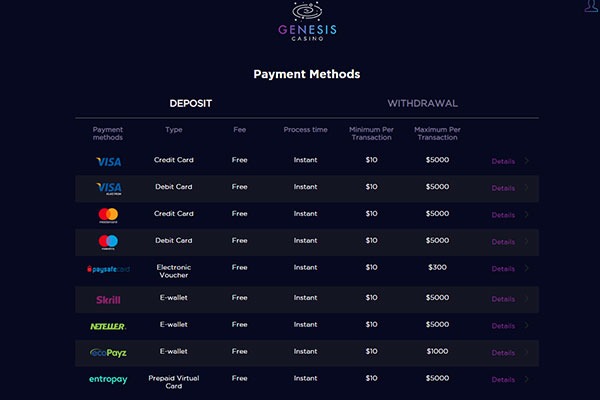Viewport: 600px width, 400px height.
Task: Choose the Skrill e-wallet logo
Action: coord(108,299)
